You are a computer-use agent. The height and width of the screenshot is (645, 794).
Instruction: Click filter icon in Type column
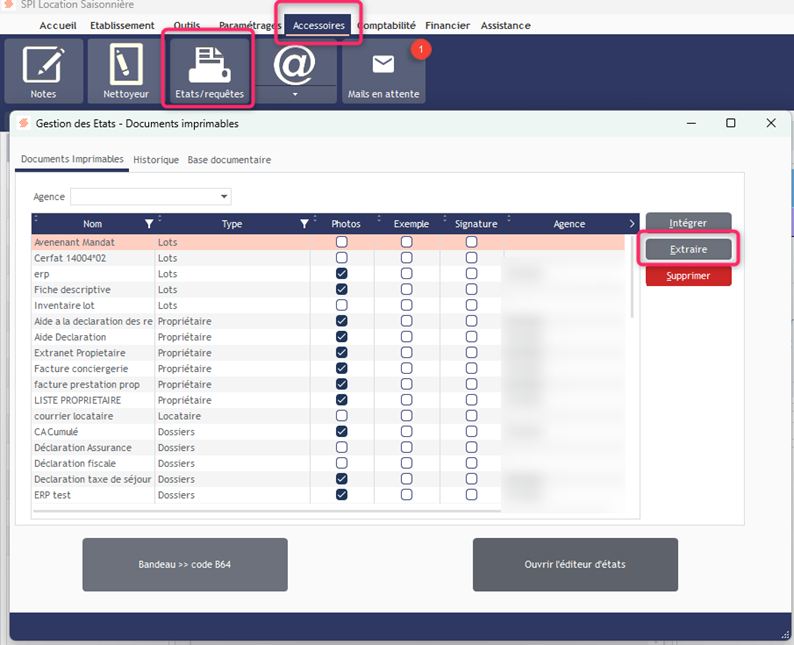[305, 224]
